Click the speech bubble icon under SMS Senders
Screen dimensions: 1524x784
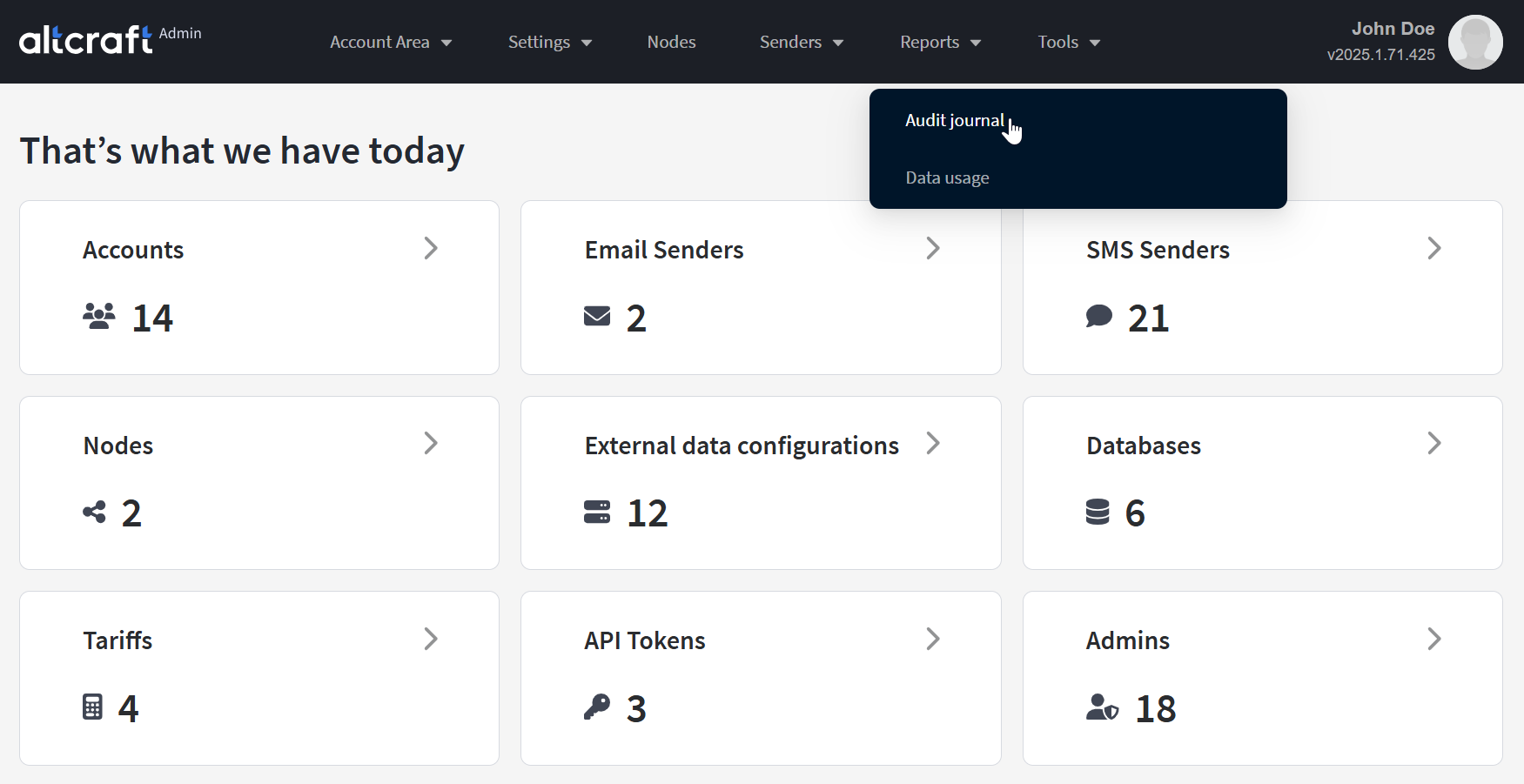click(x=1098, y=317)
